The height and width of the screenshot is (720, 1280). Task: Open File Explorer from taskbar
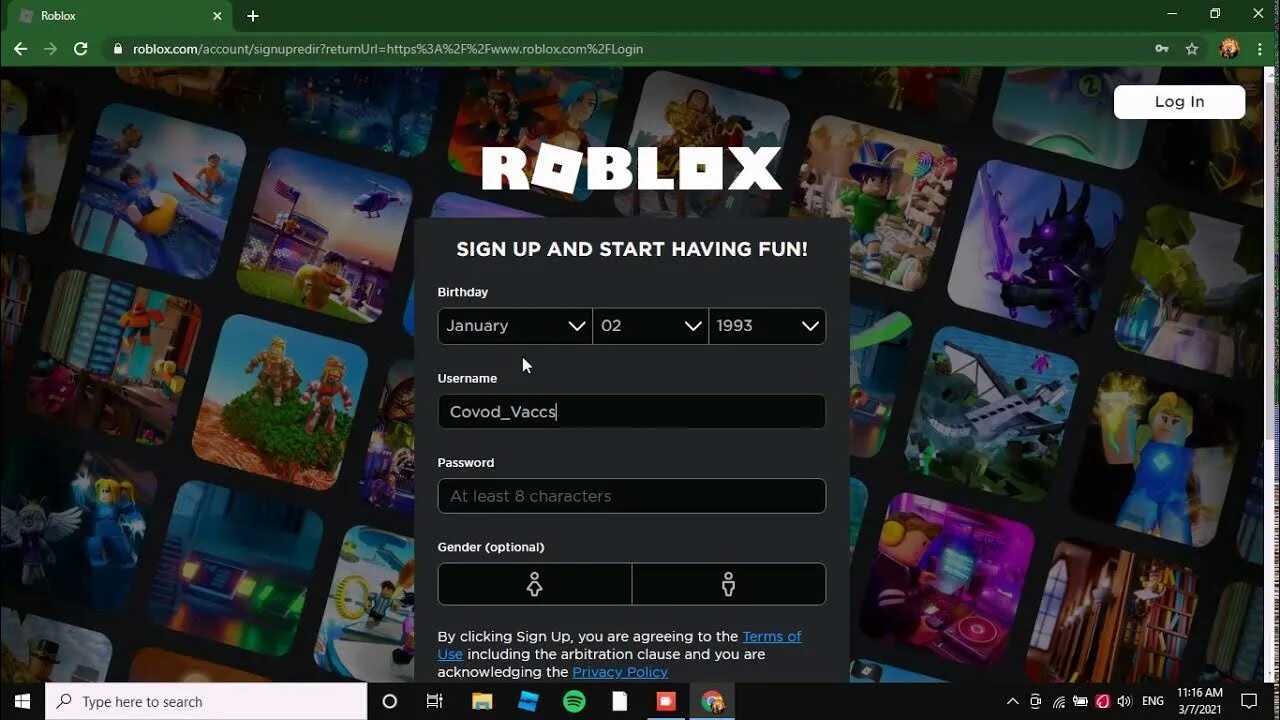tap(482, 702)
